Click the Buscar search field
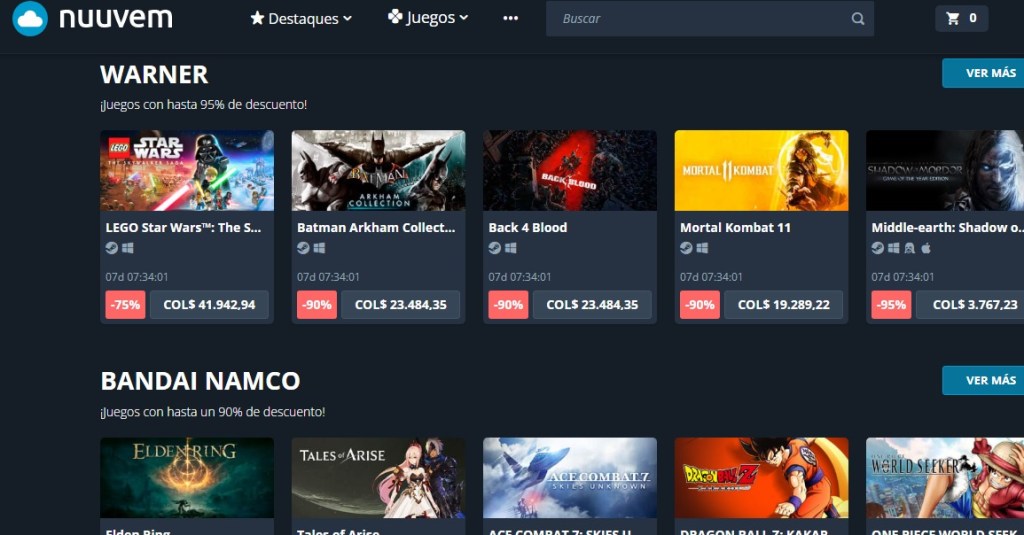This screenshot has height=535, width=1024. click(700, 18)
